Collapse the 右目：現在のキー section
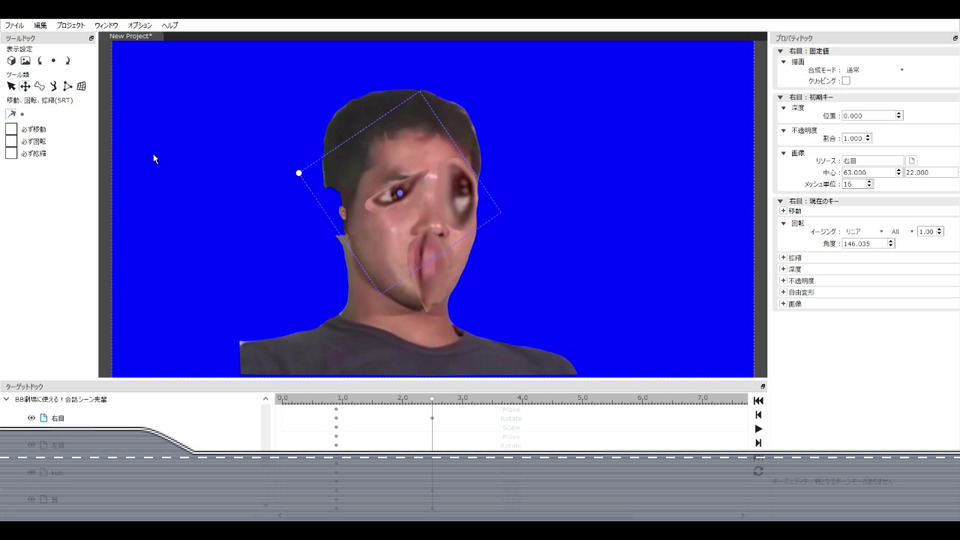The width and height of the screenshot is (960, 540). coord(780,201)
